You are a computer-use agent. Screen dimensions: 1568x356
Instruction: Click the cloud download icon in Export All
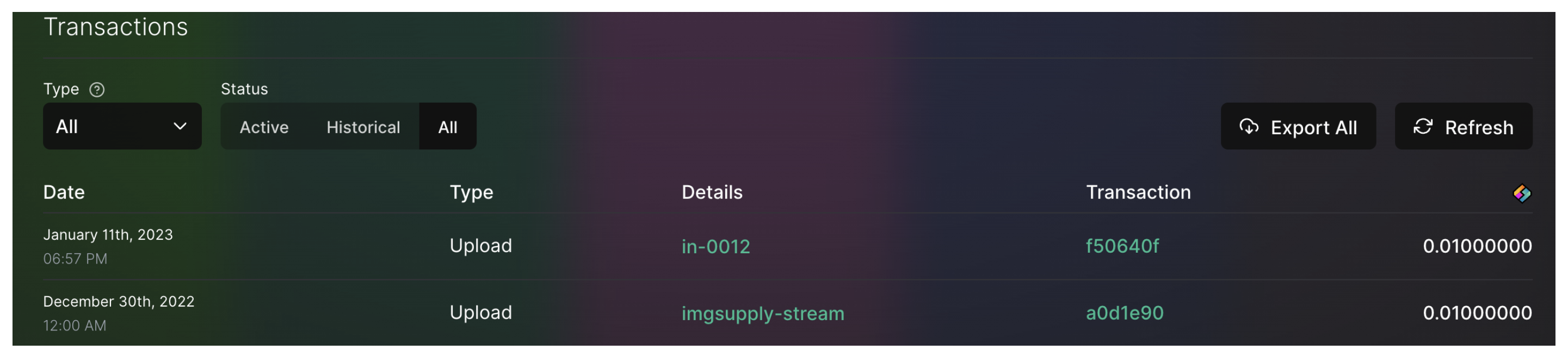click(1249, 127)
